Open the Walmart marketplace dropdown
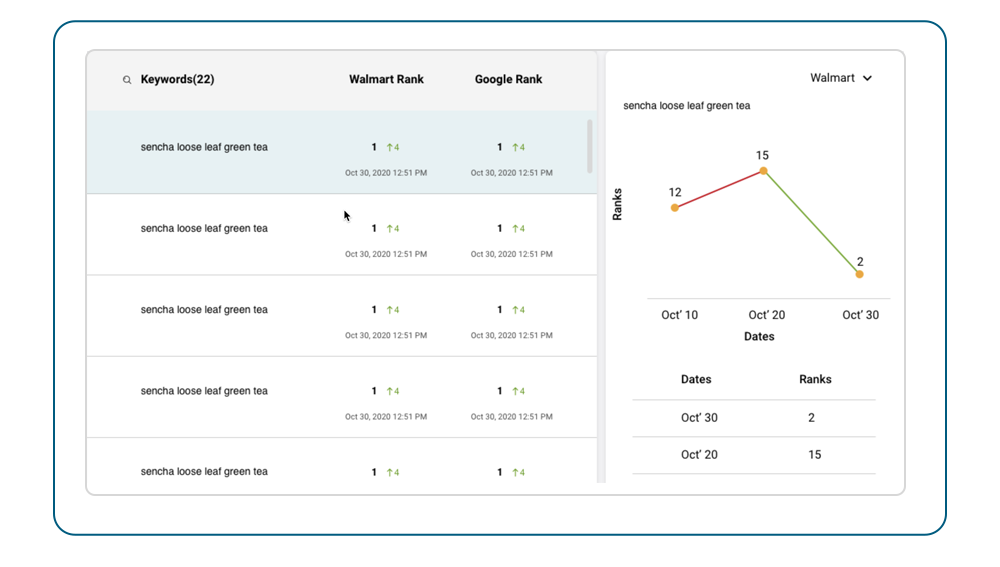The width and height of the screenshot is (1000, 567). 841,78
